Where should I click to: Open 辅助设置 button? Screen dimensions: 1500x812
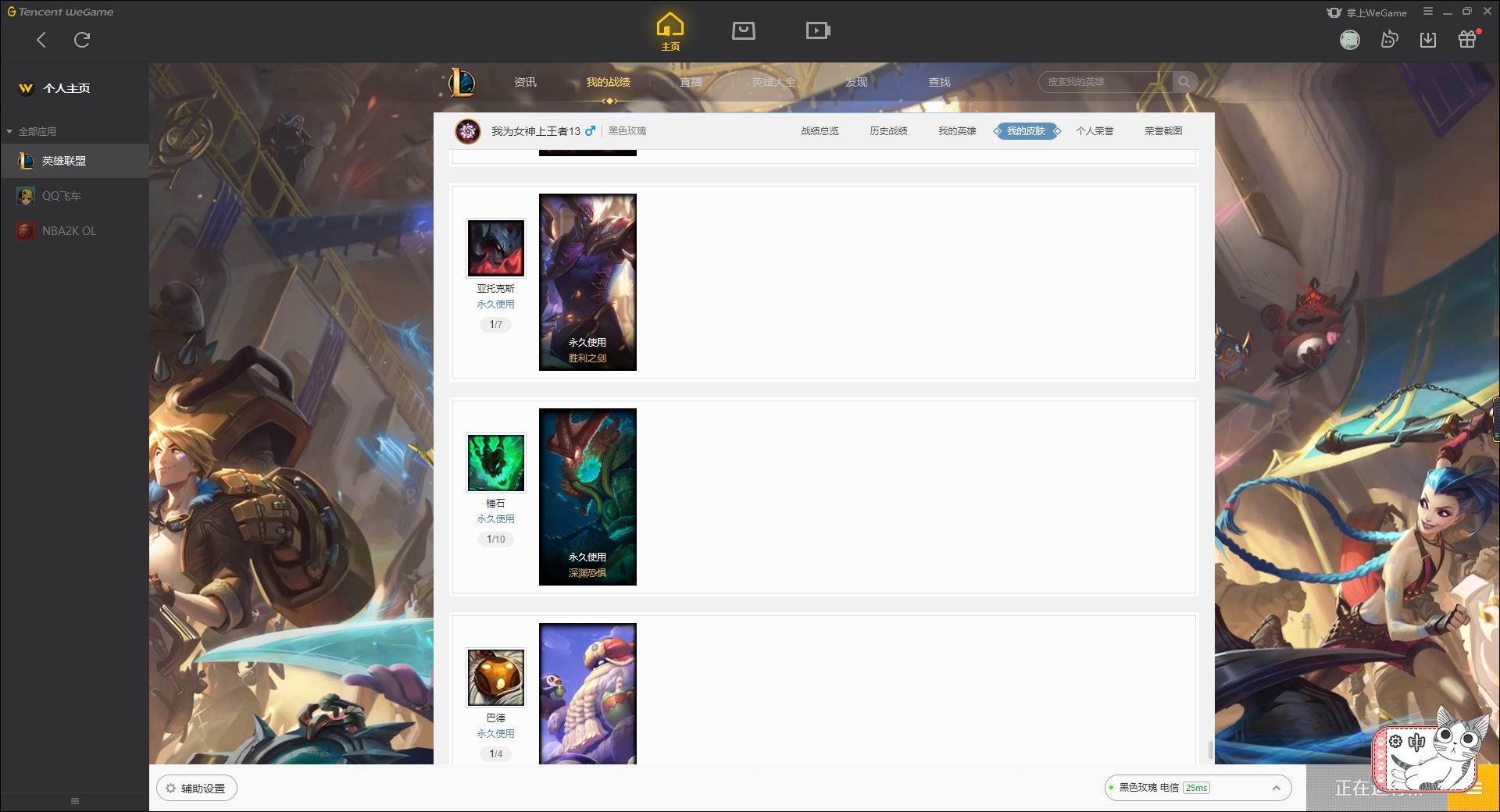pos(197,789)
